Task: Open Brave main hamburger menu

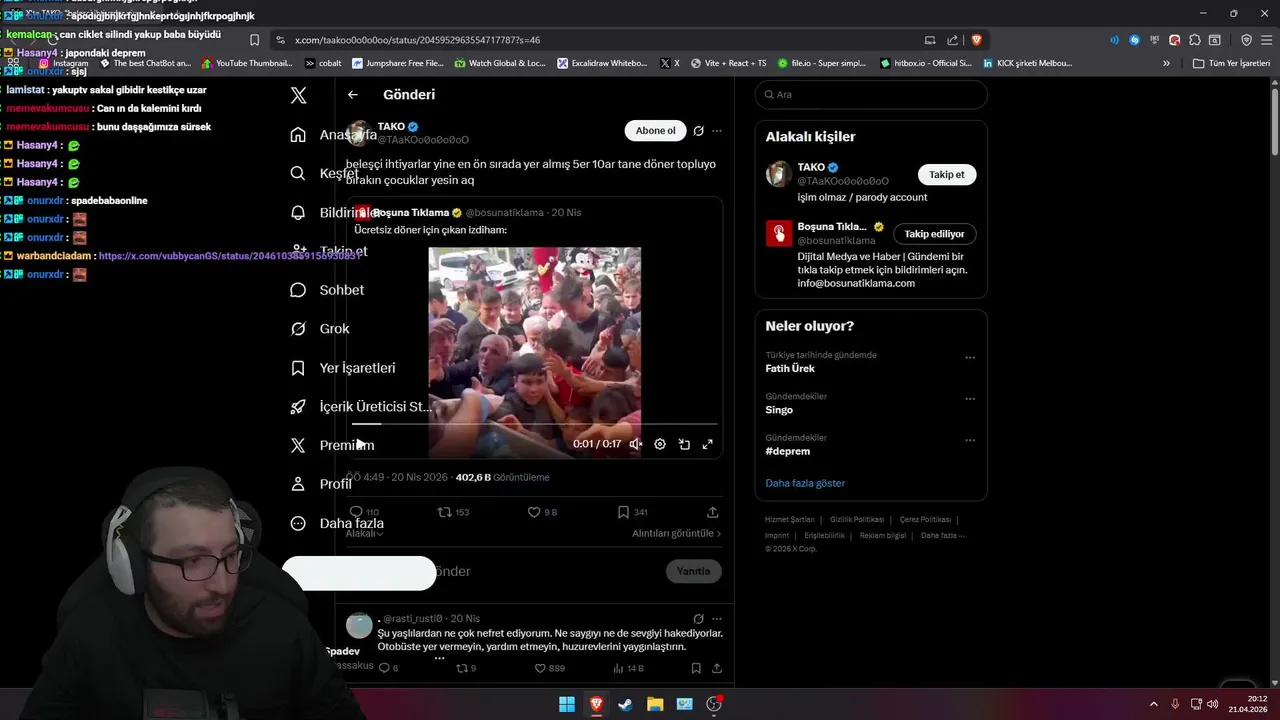Action: click(x=1266, y=40)
